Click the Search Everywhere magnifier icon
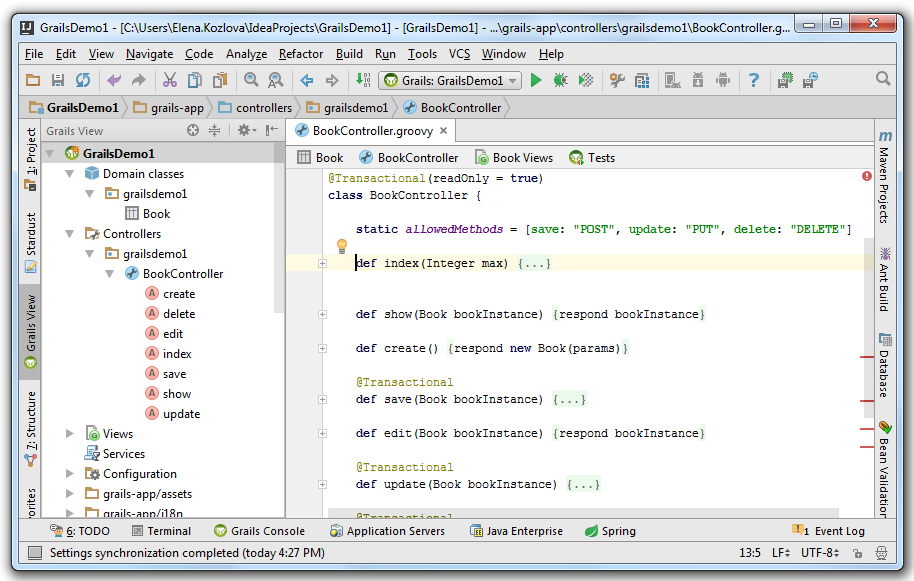The image size is (914, 581). (x=883, y=79)
